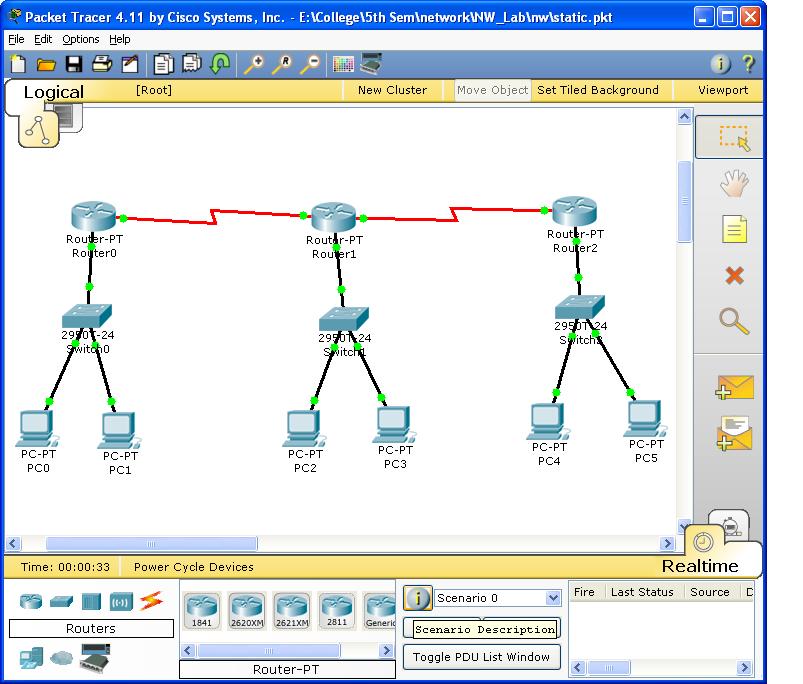
Task: Select the End Devices category icon
Action: (x=31, y=658)
